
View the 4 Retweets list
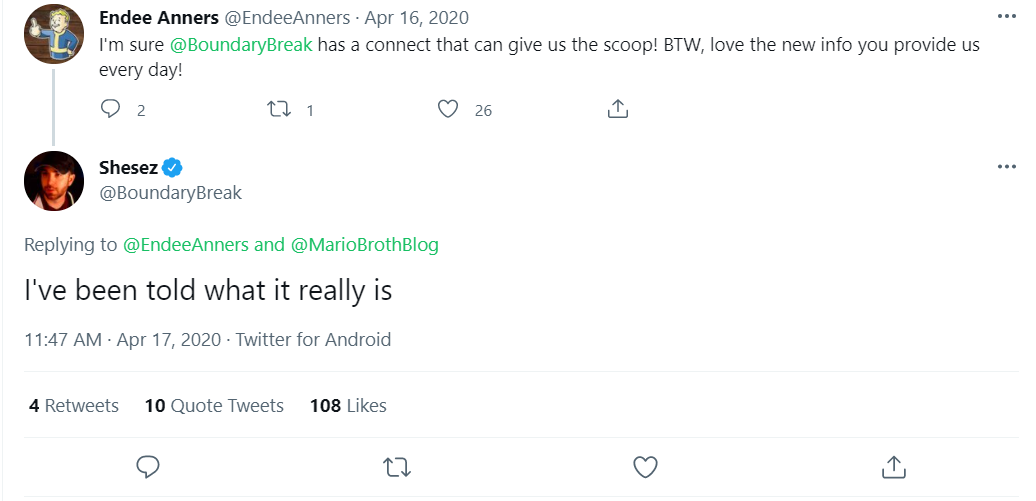point(74,405)
